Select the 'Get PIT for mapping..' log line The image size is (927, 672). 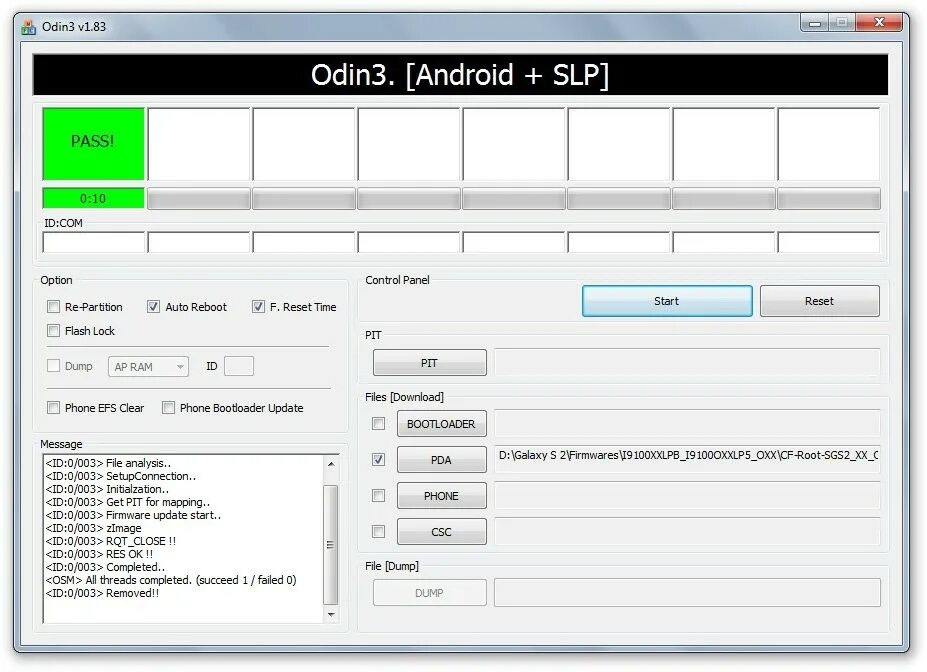tap(128, 502)
